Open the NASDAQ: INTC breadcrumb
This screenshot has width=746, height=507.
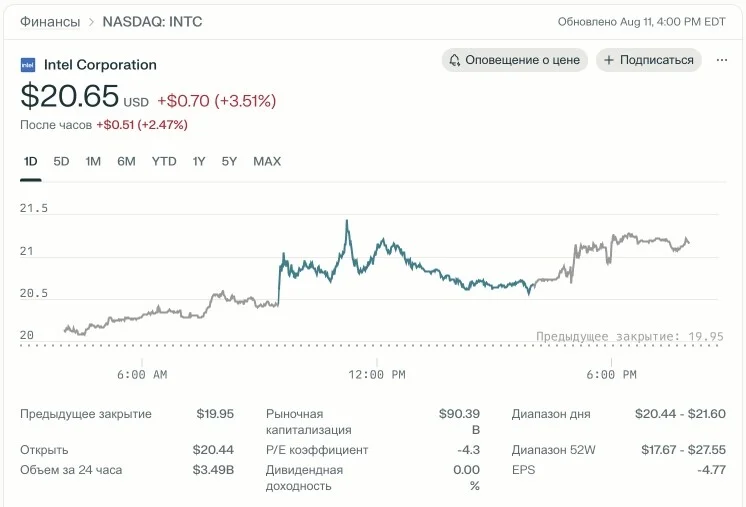tap(152, 22)
